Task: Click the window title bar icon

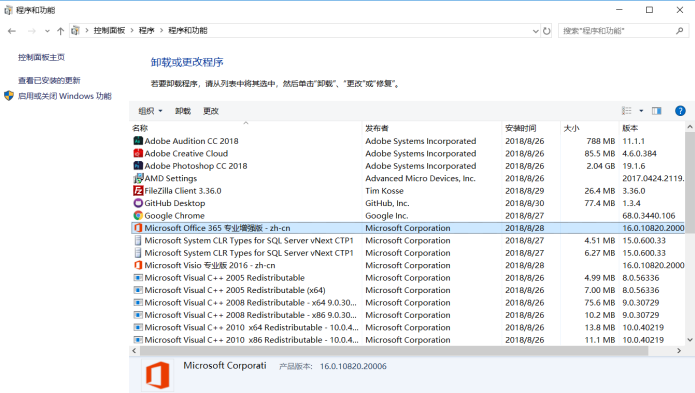Action: coord(8,10)
